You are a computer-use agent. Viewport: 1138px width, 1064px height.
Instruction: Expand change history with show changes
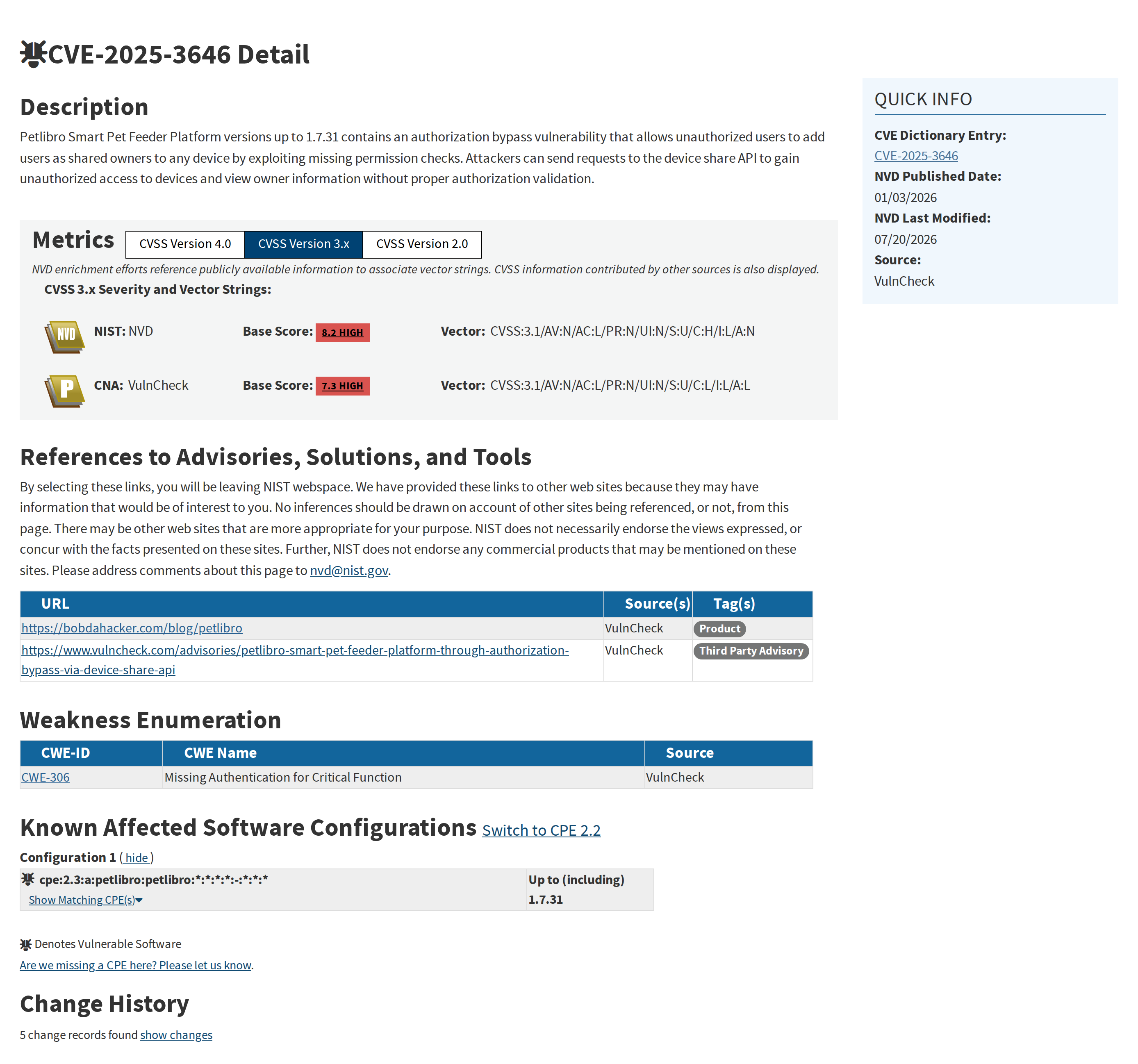[176, 1035]
